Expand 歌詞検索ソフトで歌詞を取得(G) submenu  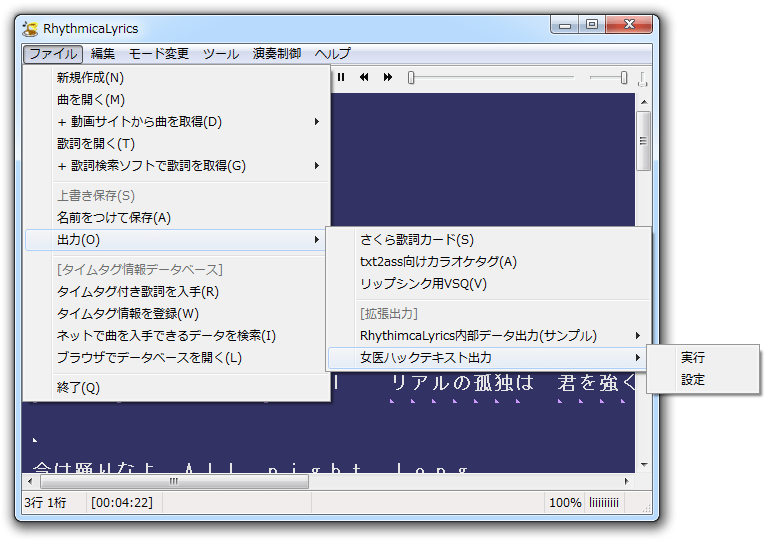(x=176, y=166)
